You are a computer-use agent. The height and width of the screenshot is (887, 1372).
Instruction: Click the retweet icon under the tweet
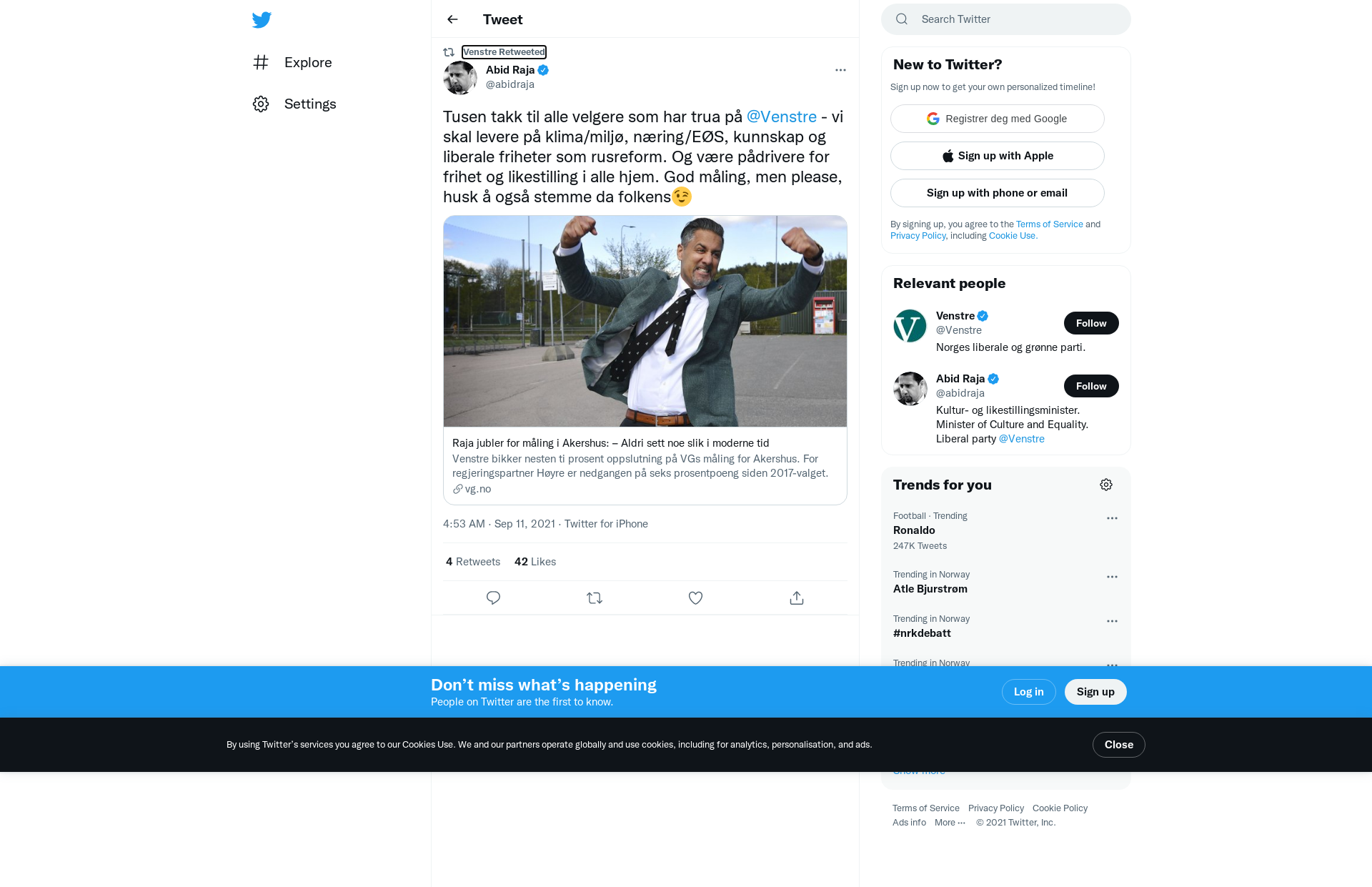(x=595, y=598)
